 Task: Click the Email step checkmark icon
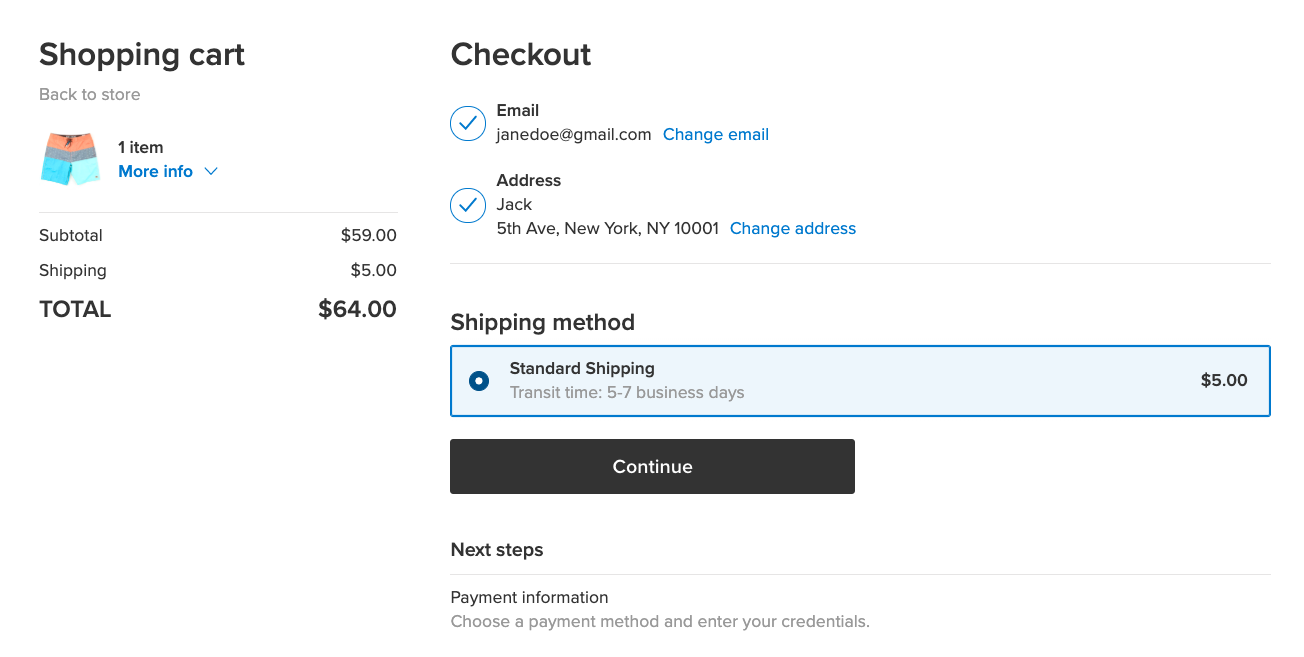pos(467,123)
